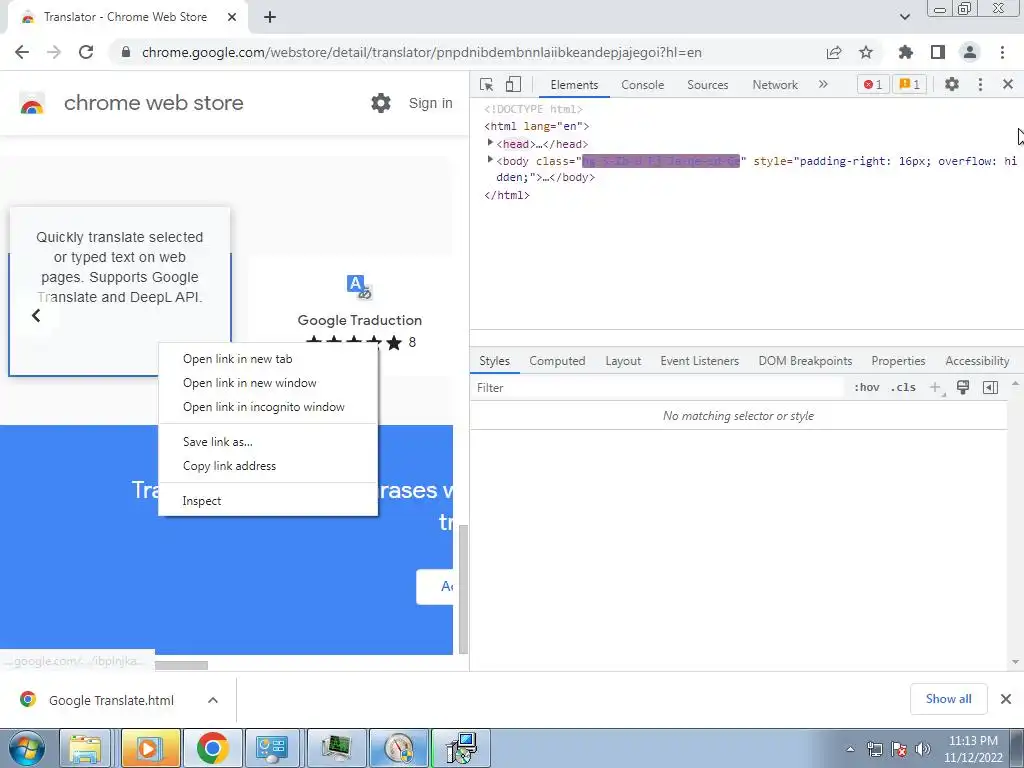Click the Google Traduction extension icon
1024x768 pixels.
click(x=359, y=286)
